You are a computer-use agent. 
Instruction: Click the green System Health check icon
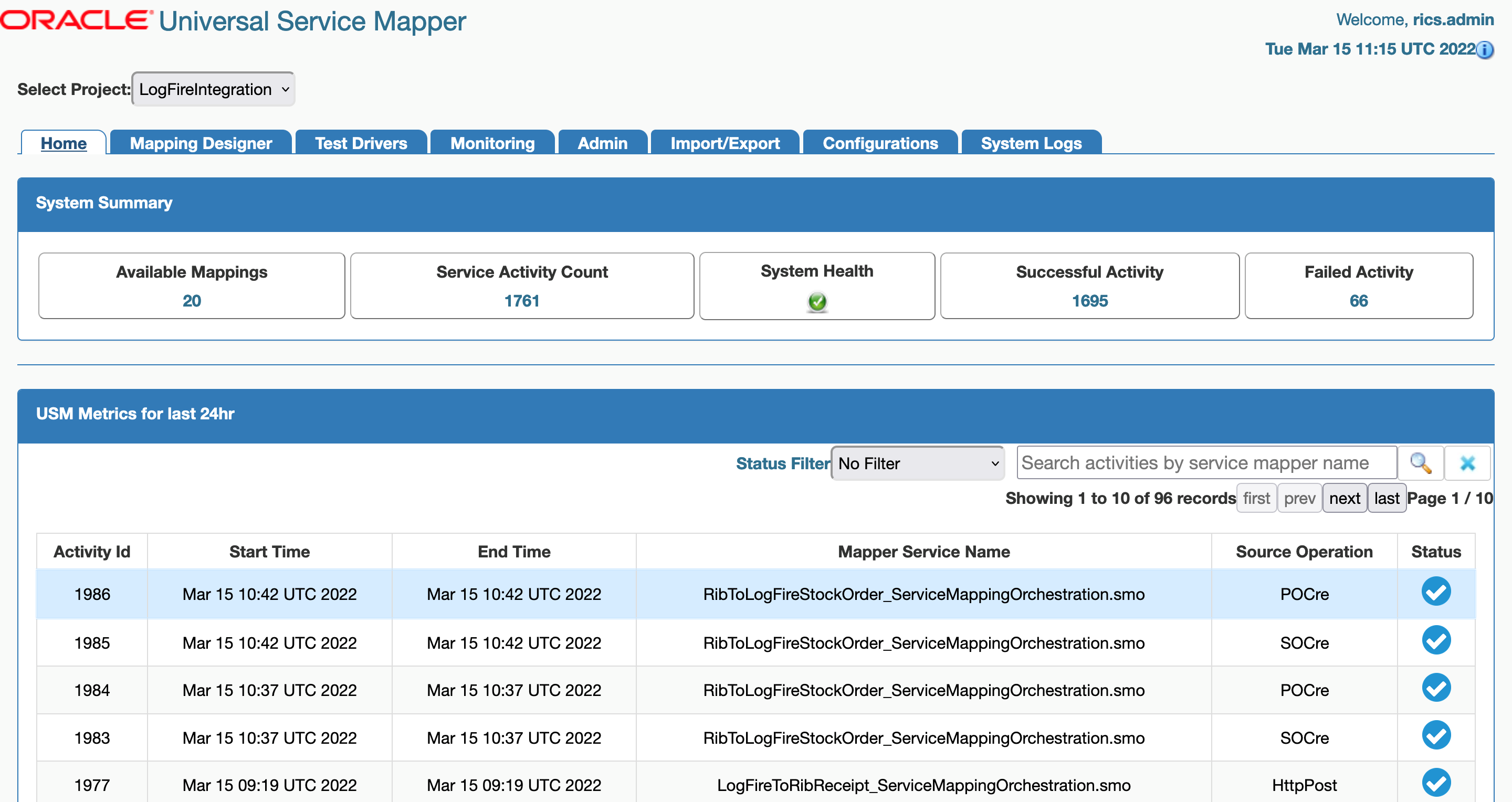(817, 302)
